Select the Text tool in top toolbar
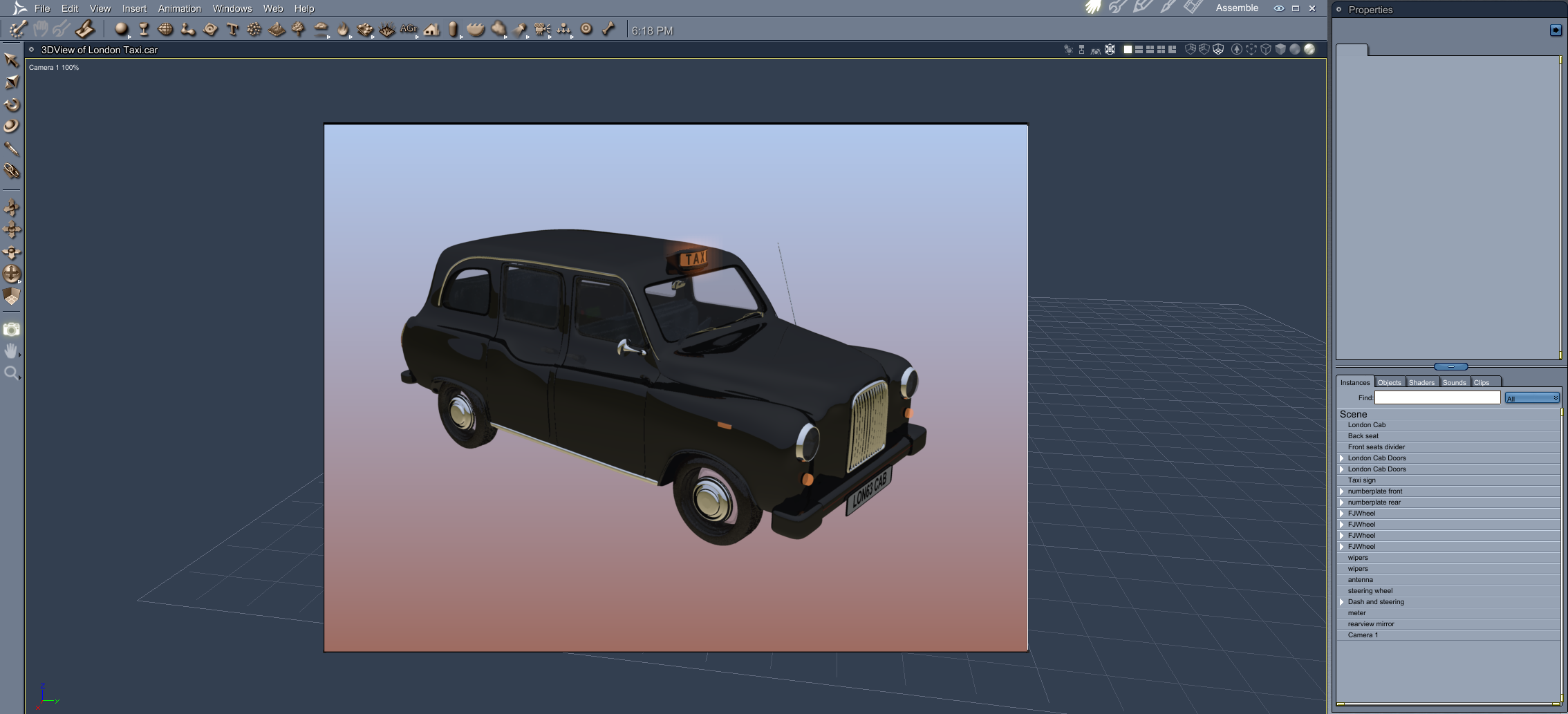Screen dimensions: 1568x714 pos(232,30)
